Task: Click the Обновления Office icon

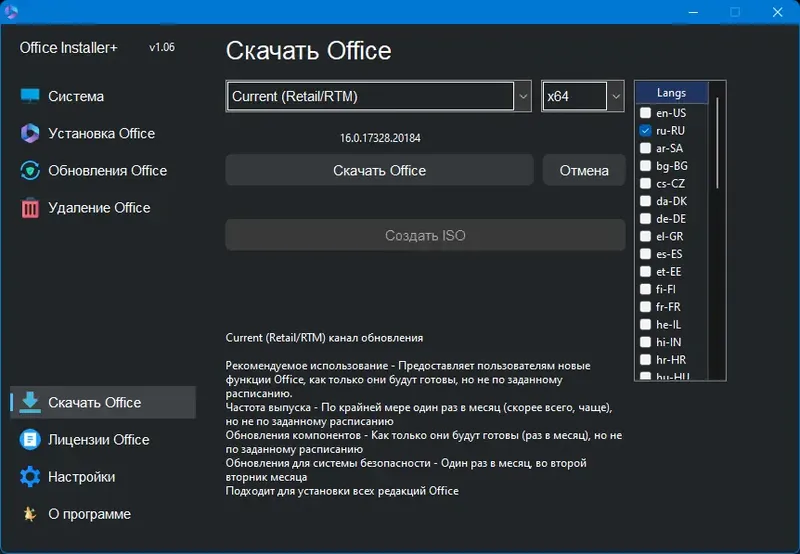Action: pyautogui.click(x=30, y=171)
